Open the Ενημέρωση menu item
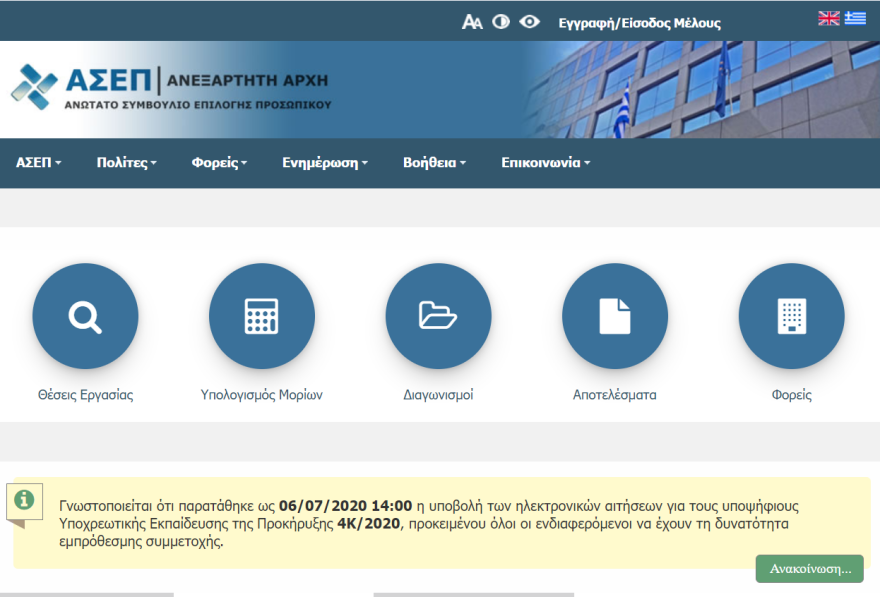880x597 pixels. (325, 163)
